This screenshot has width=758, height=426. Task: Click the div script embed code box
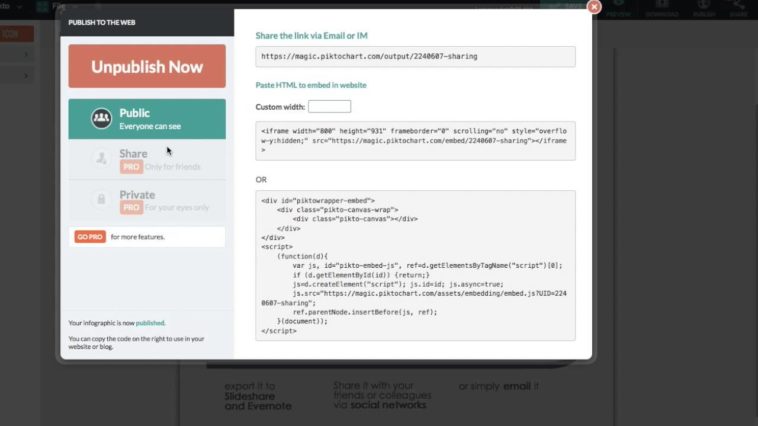click(415, 265)
